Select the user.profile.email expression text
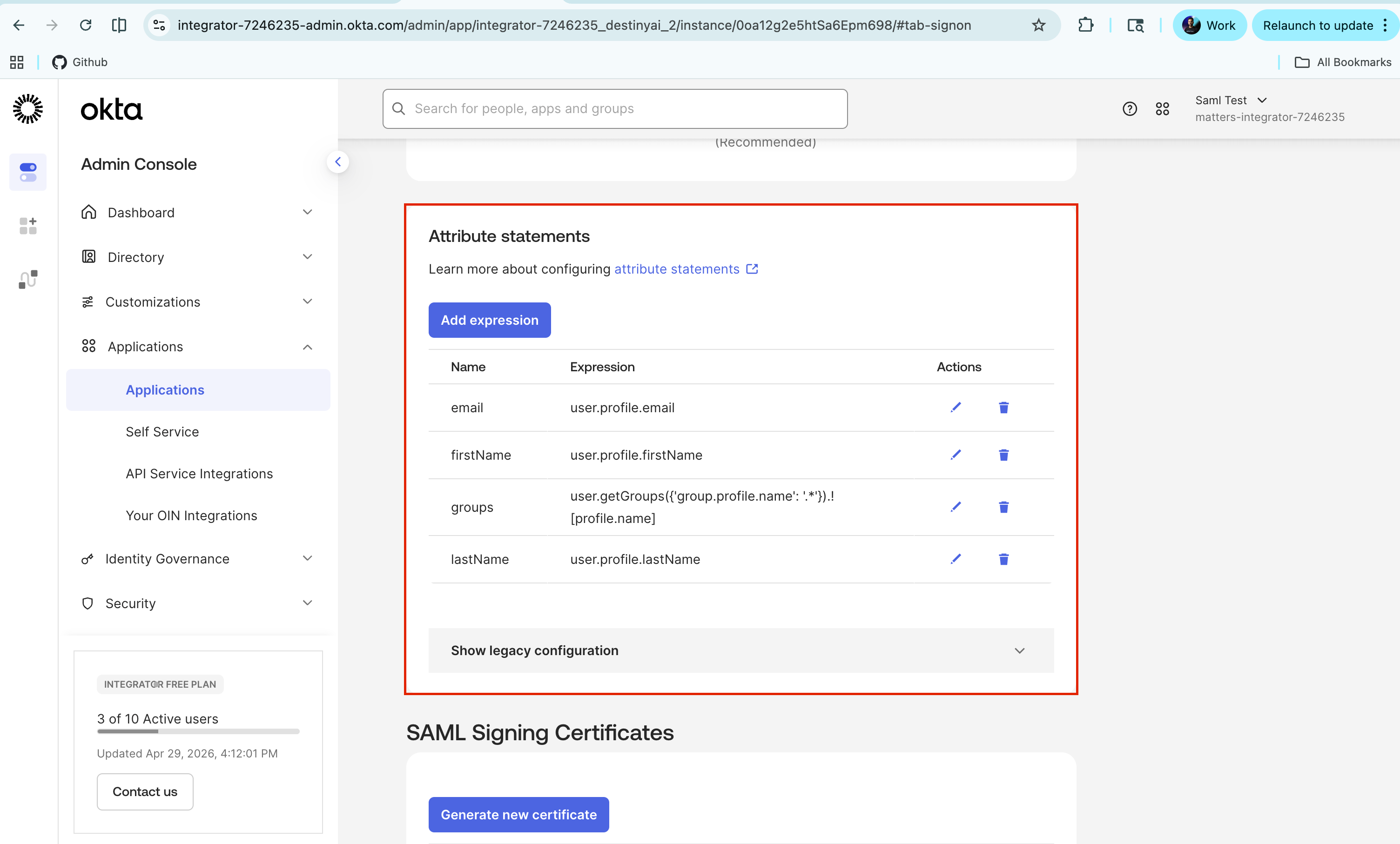The height and width of the screenshot is (844, 1400). (622, 407)
